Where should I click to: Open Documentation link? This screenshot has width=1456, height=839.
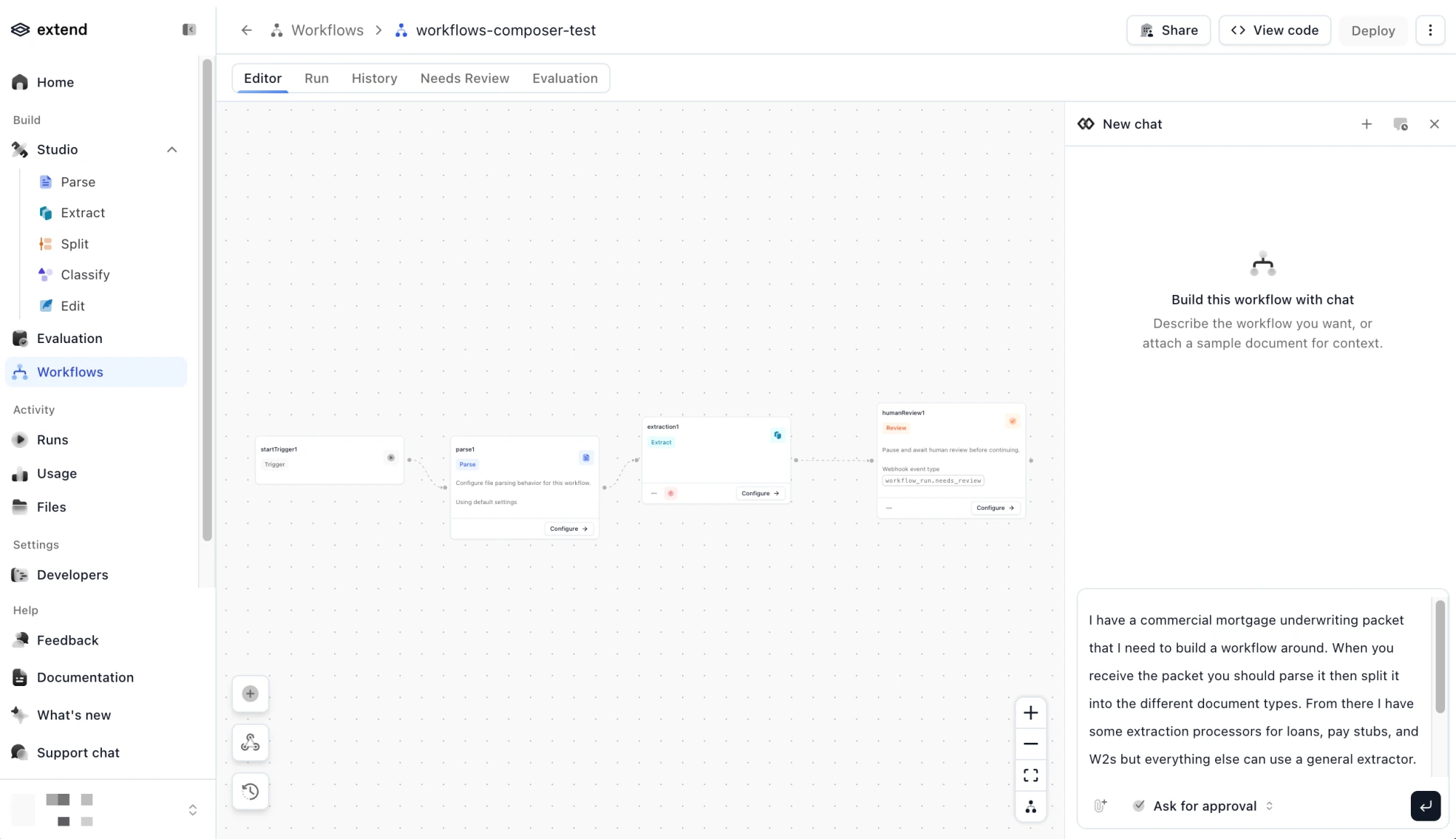click(x=84, y=677)
